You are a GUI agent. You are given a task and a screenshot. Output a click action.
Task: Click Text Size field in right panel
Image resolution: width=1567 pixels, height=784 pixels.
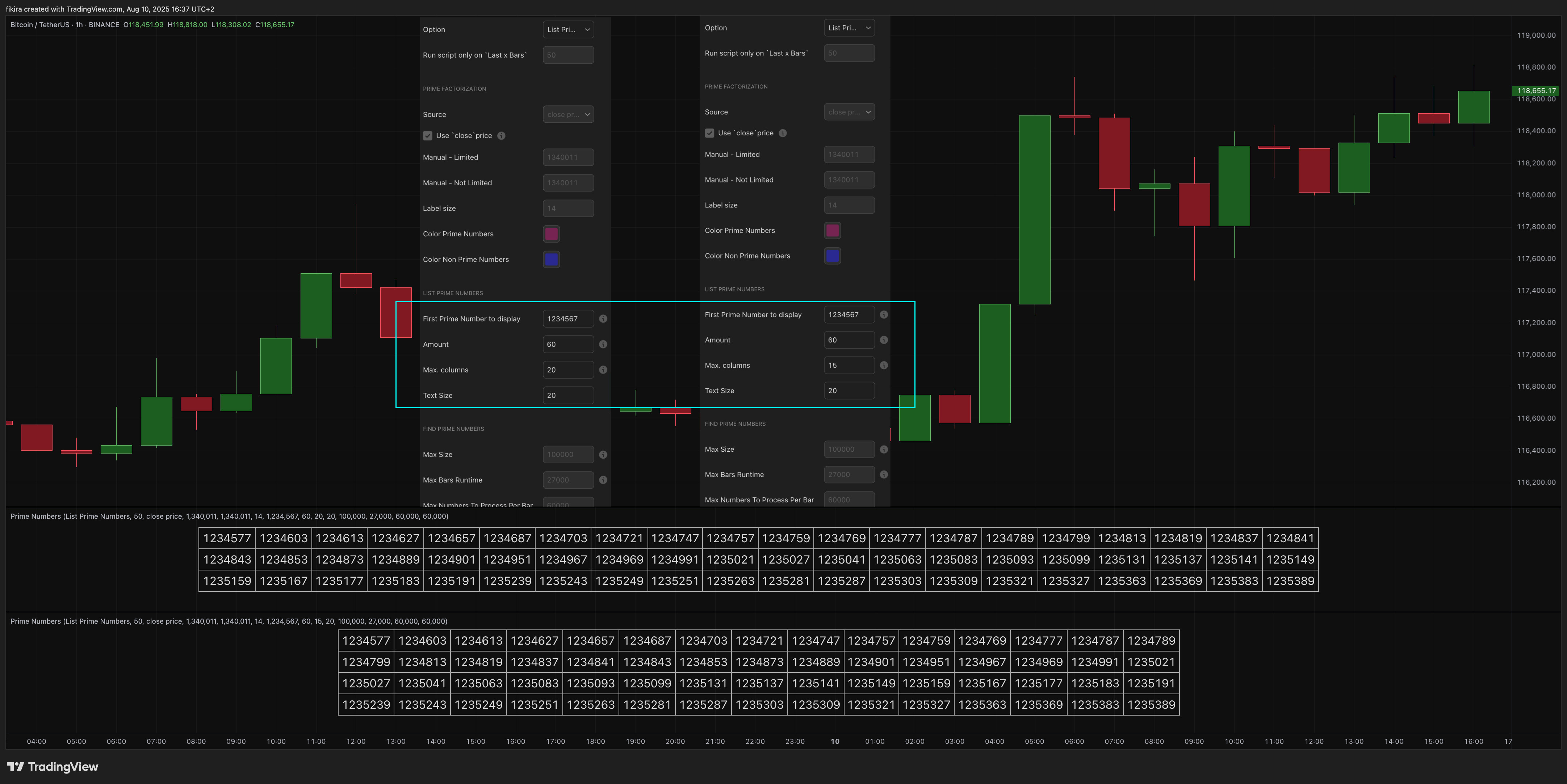tap(849, 391)
